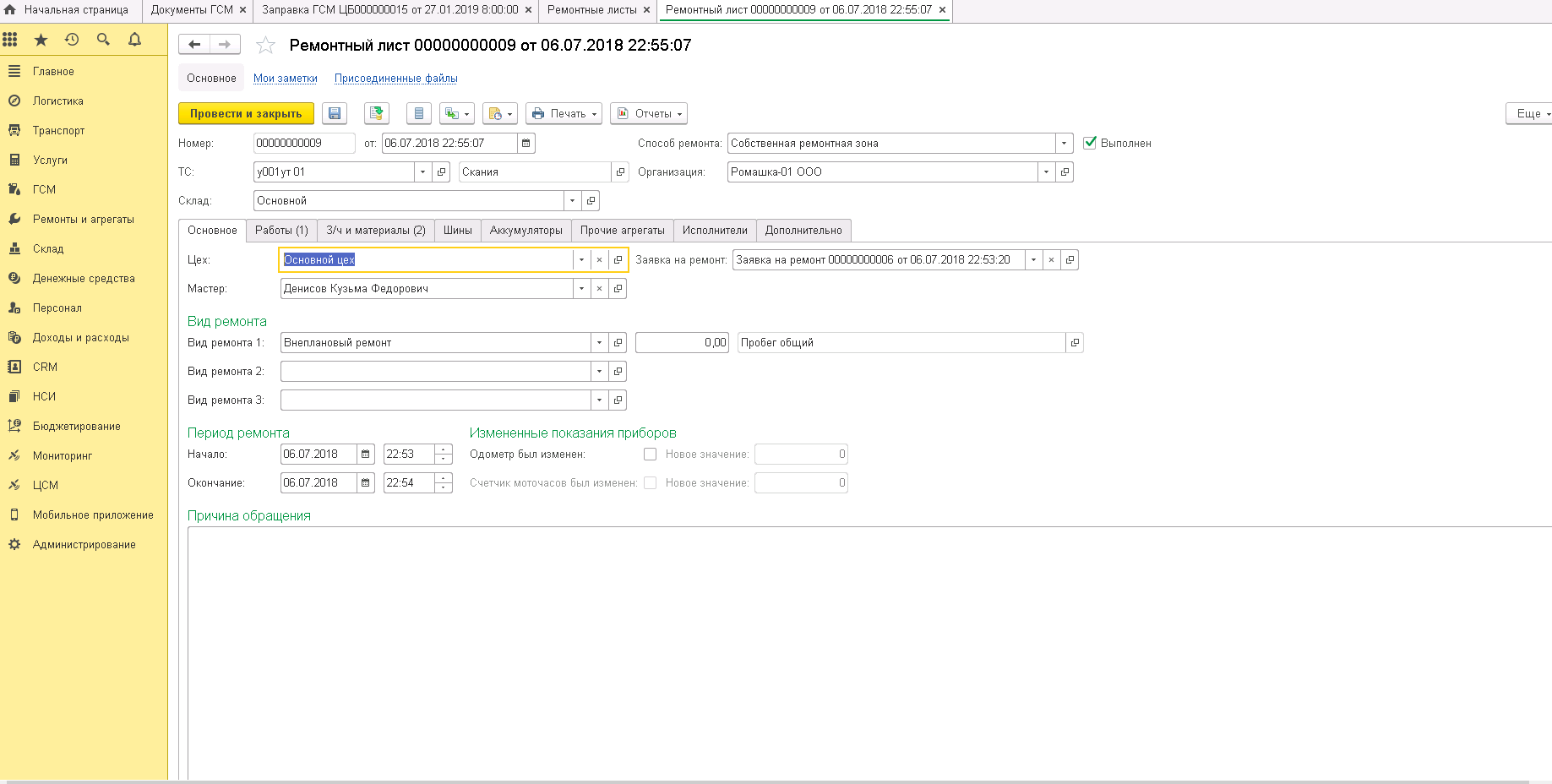Viewport: 1552px width, 784px height.
Task: Navigate back with left arrow button
Action: click(194, 45)
